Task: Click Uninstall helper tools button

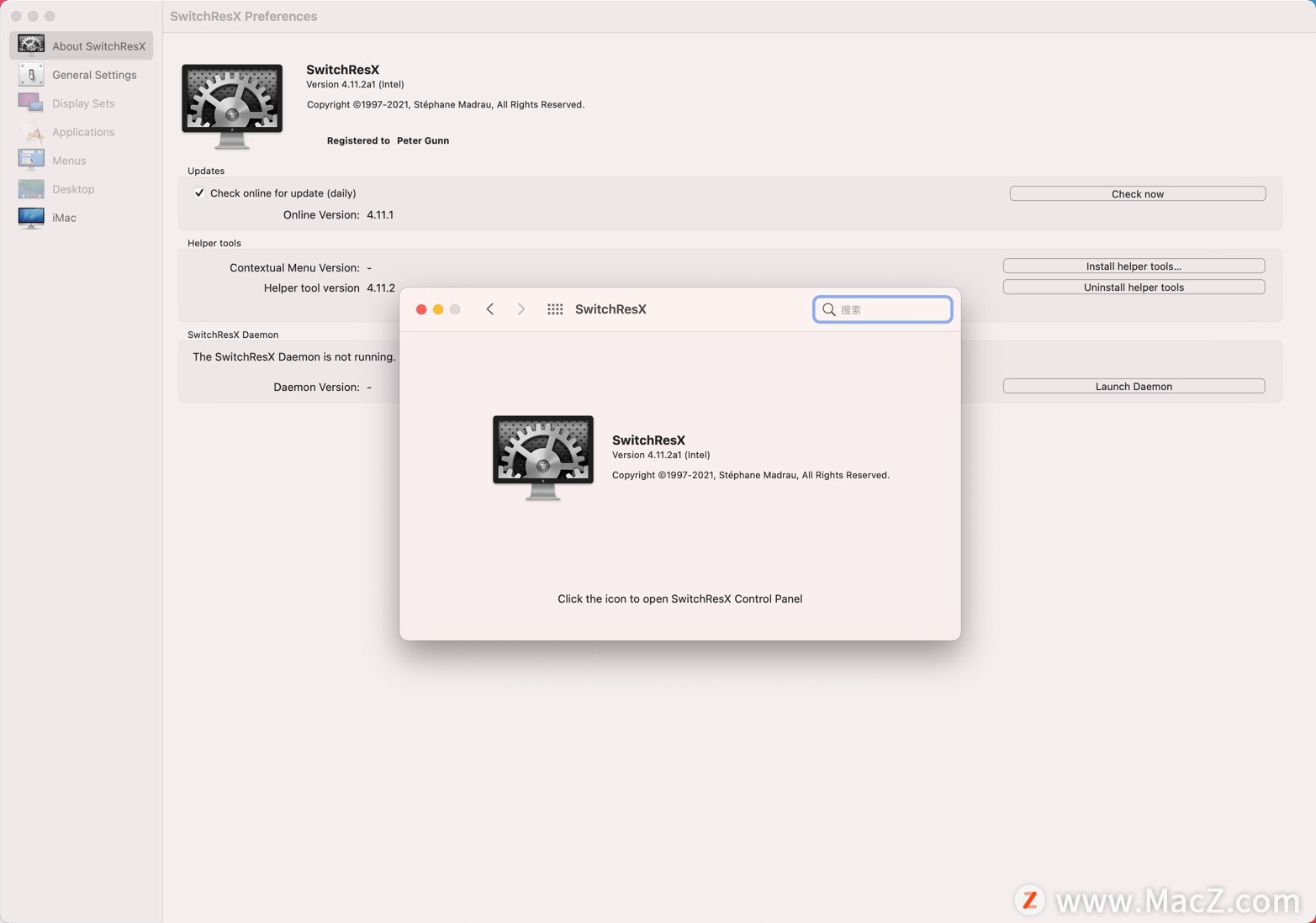Action: coord(1134,287)
